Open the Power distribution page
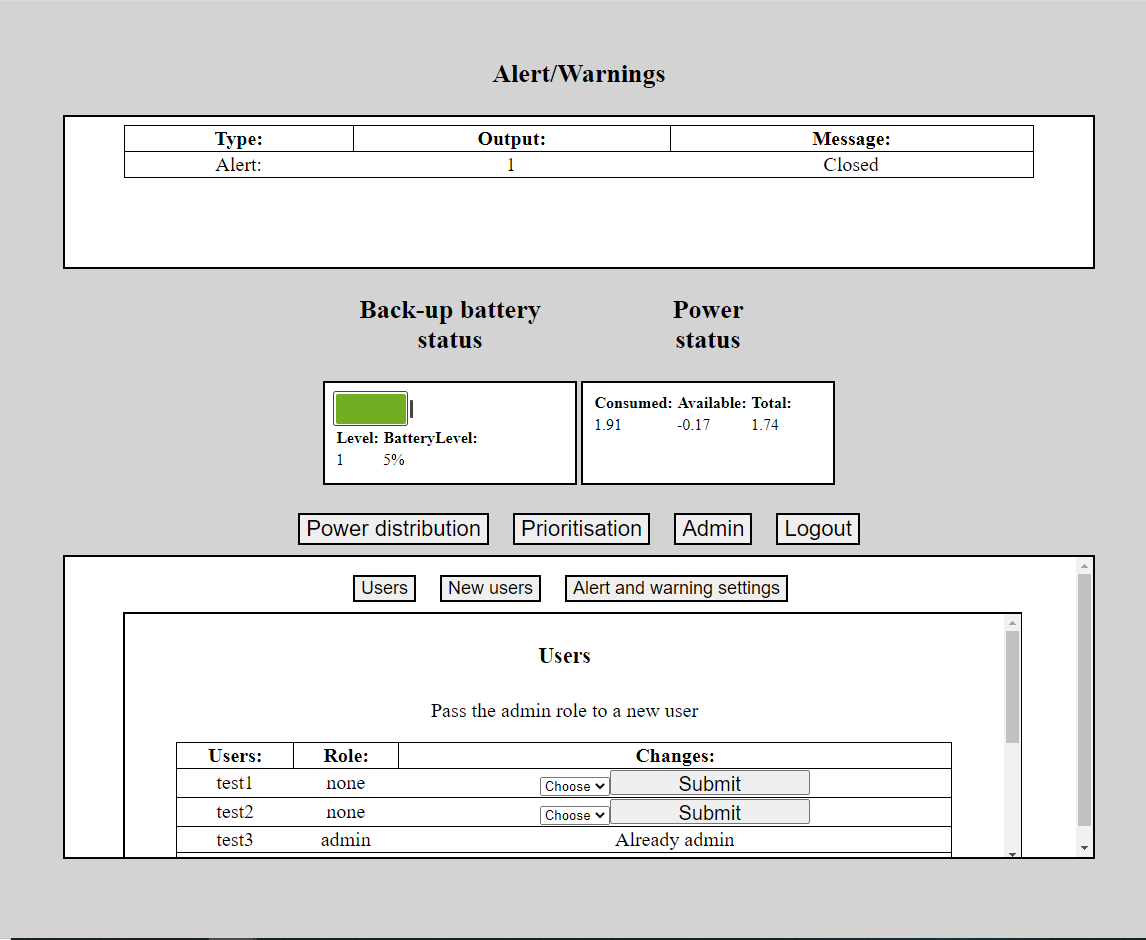The height and width of the screenshot is (940, 1146). [x=393, y=529]
